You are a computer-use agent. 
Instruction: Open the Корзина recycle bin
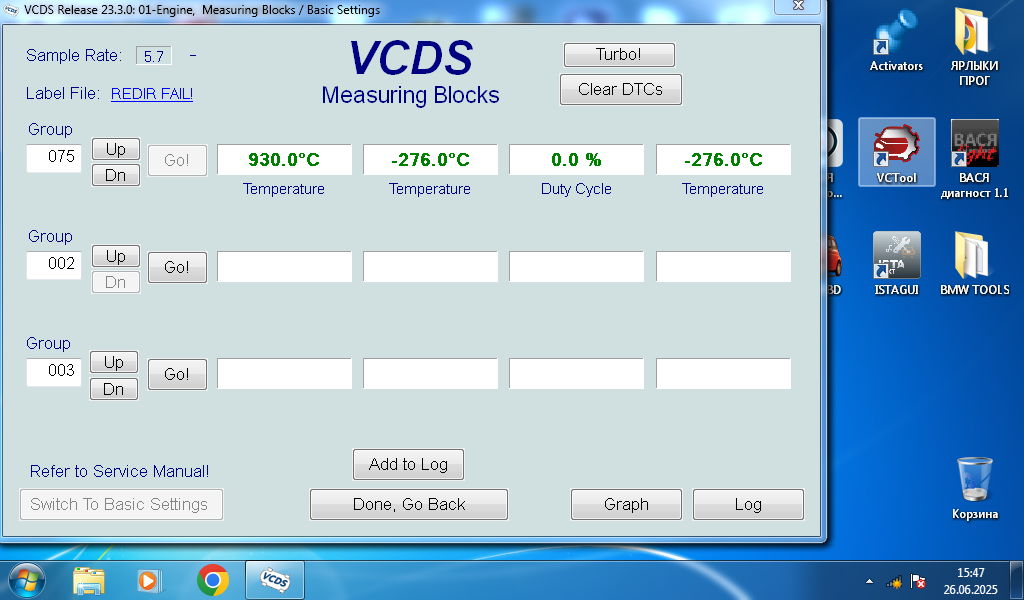tap(974, 487)
